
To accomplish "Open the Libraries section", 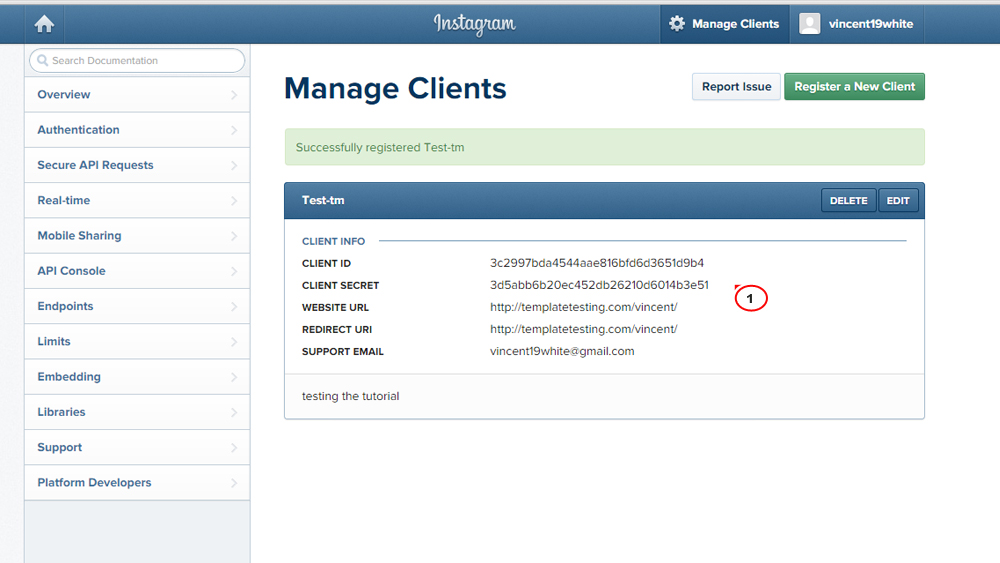I will point(137,412).
